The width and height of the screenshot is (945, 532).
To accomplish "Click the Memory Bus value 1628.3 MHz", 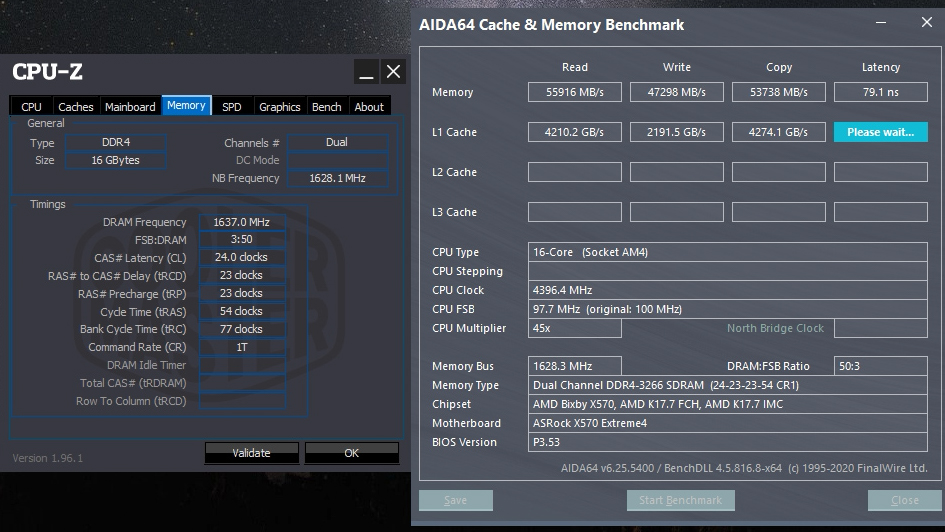I will (x=575, y=366).
